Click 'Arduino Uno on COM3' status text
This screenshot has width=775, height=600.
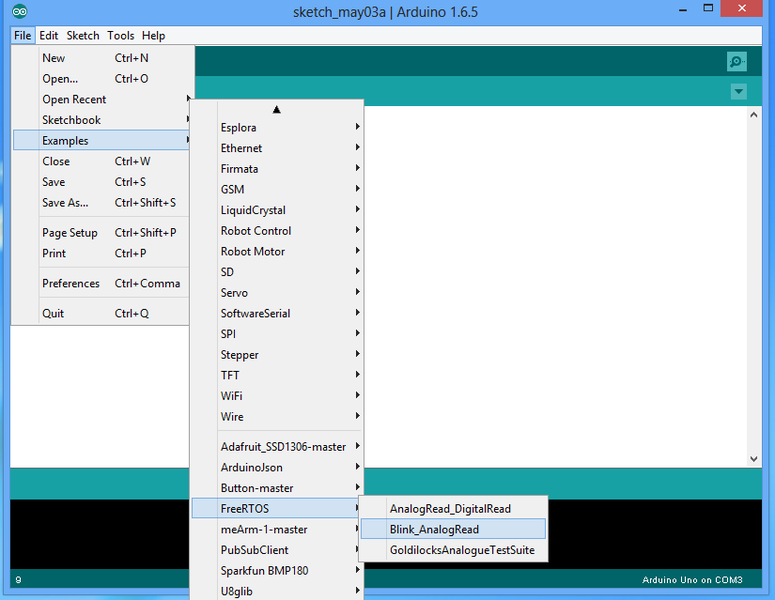pyautogui.click(x=692, y=580)
